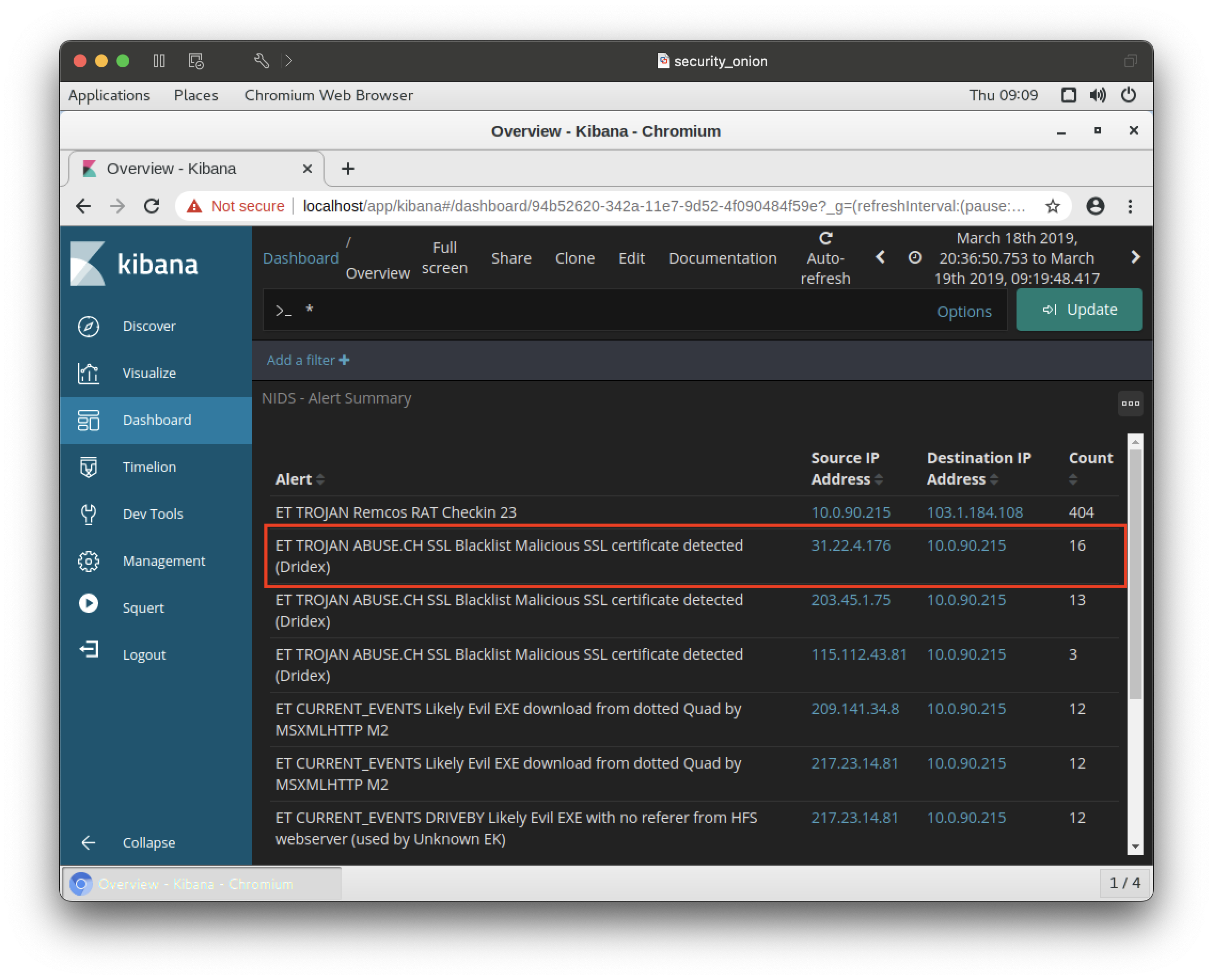The width and height of the screenshot is (1213, 980).
Task: Go back in Chromium browser
Action: pos(84,206)
